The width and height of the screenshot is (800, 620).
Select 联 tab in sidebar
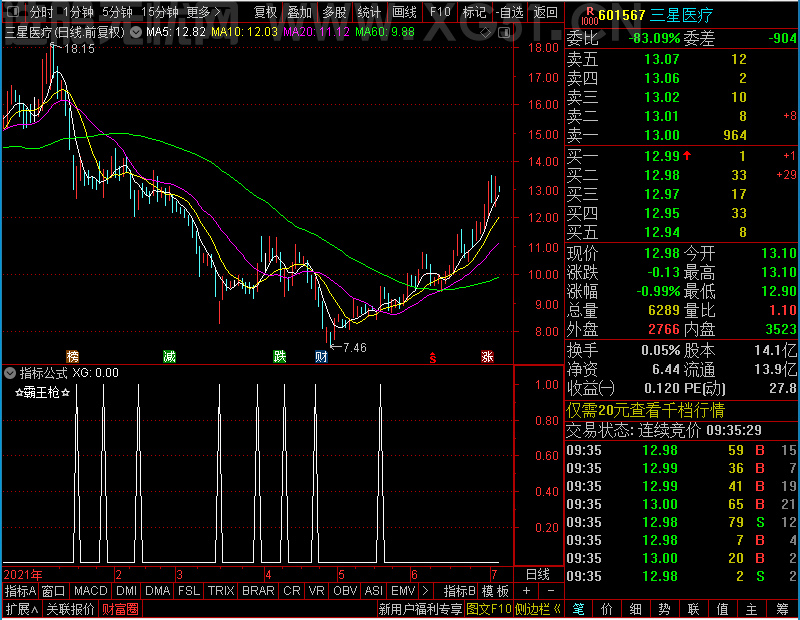(693, 609)
